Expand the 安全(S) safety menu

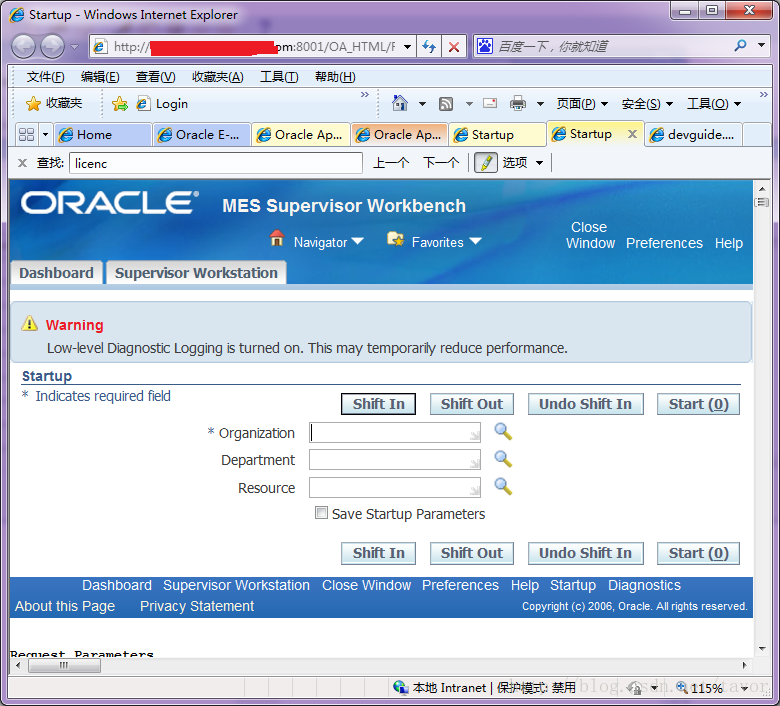click(x=647, y=103)
